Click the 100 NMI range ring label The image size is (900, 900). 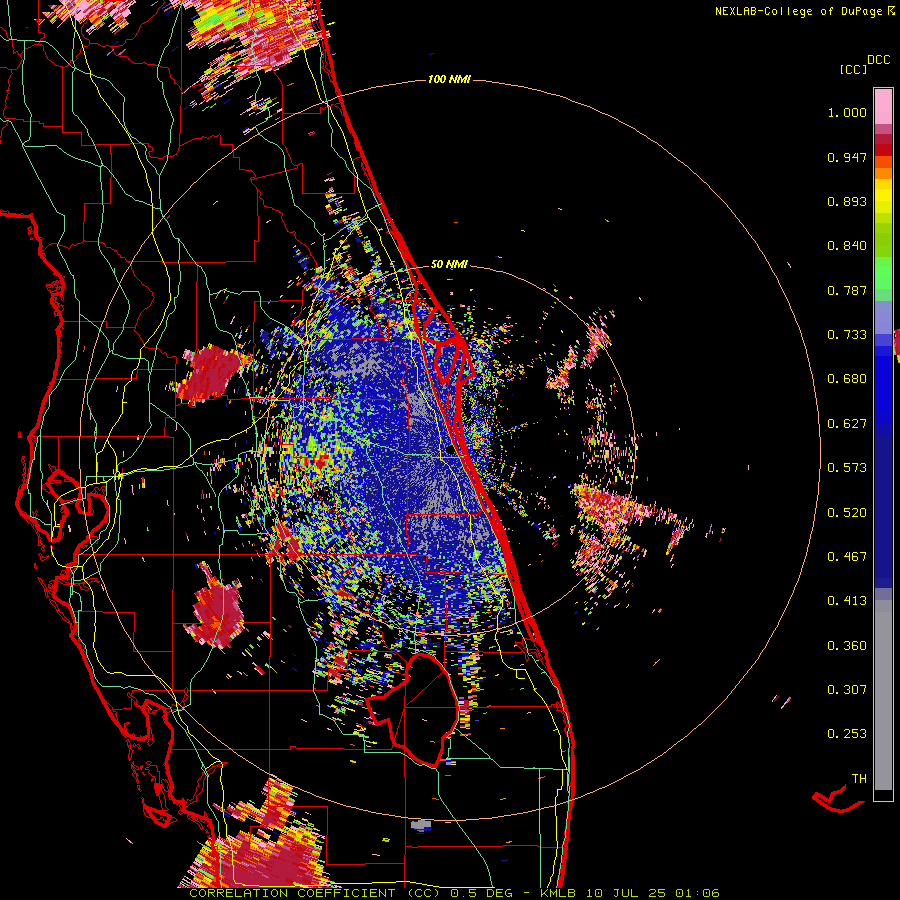tap(449, 79)
